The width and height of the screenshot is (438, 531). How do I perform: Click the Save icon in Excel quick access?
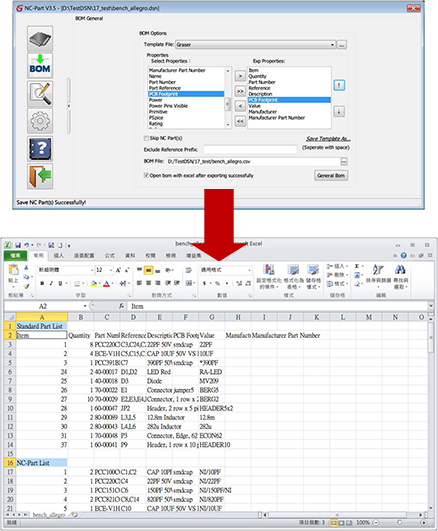(18, 245)
